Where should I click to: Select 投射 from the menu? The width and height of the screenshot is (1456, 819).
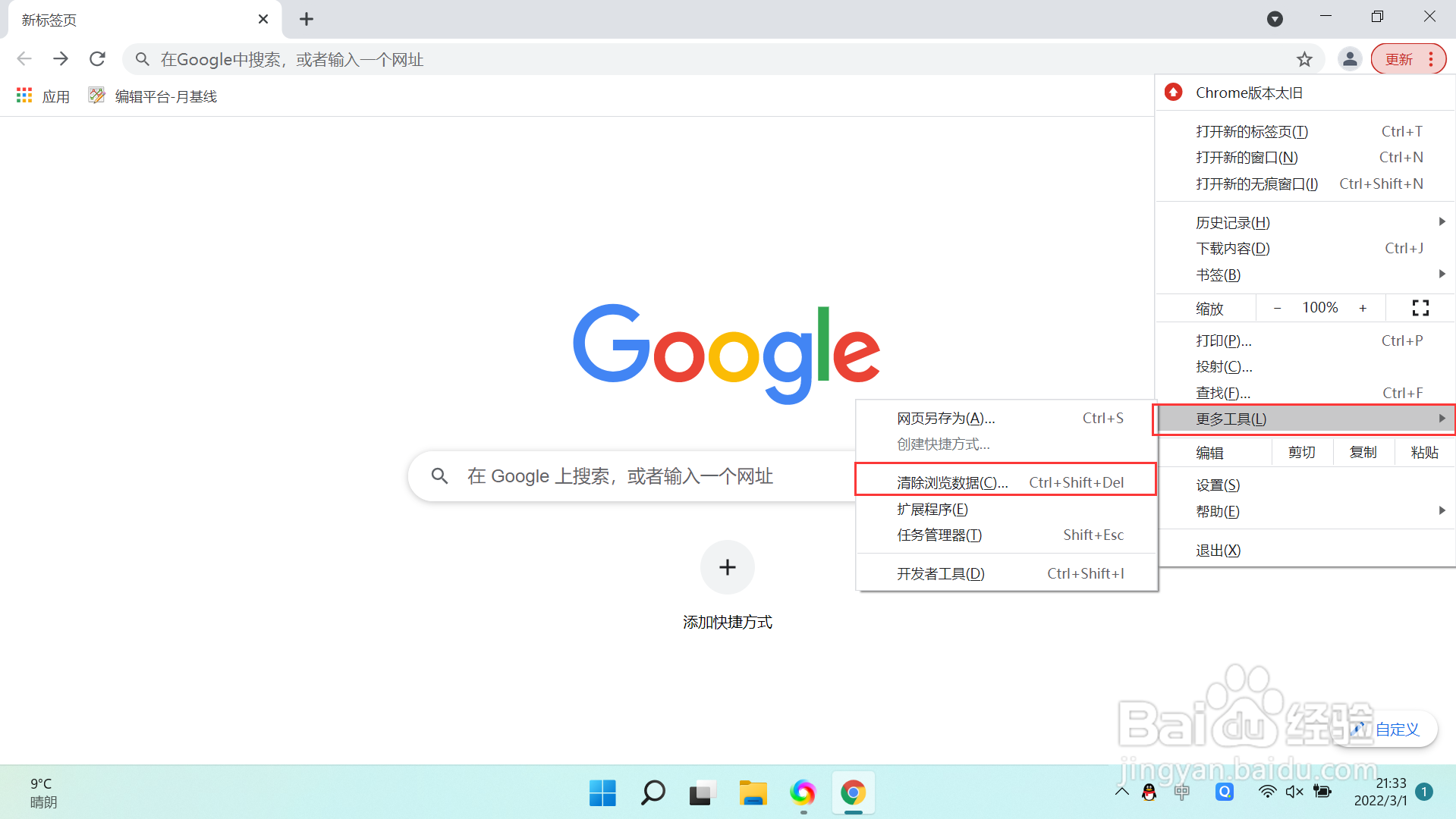(x=1306, y=367)
